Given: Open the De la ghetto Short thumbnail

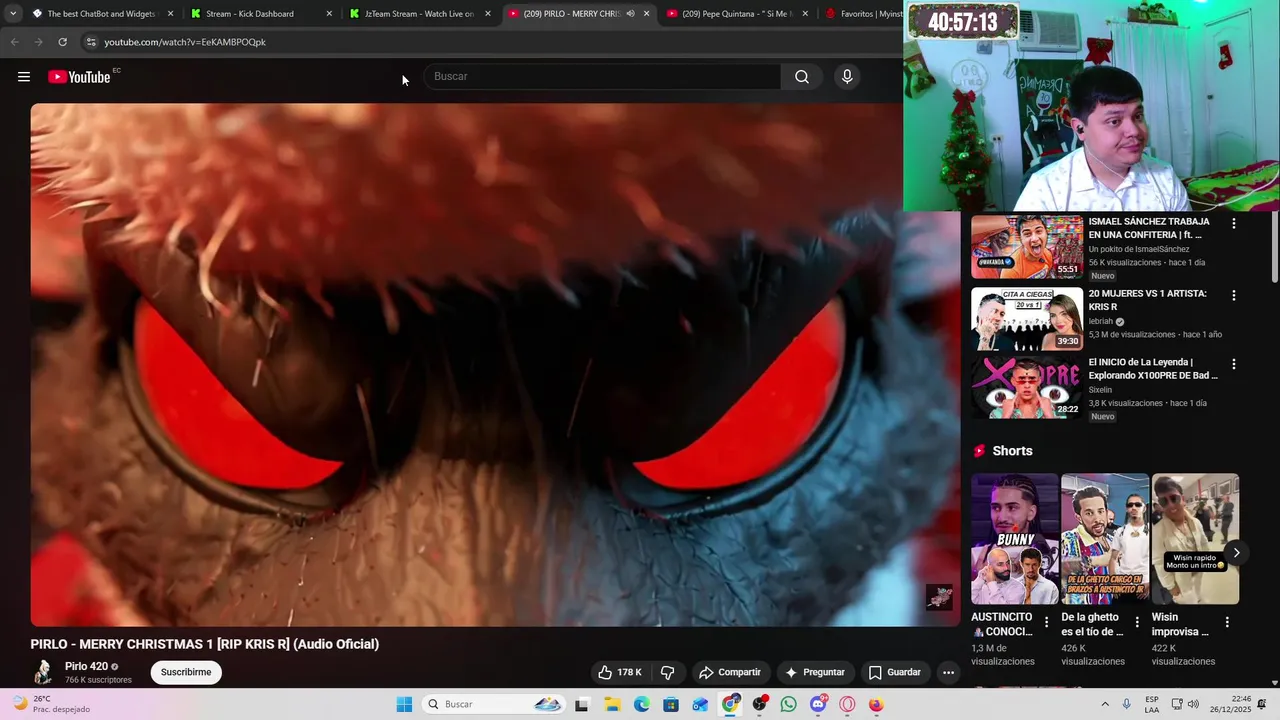Looking at the screenshot, I should point(1105,539).
